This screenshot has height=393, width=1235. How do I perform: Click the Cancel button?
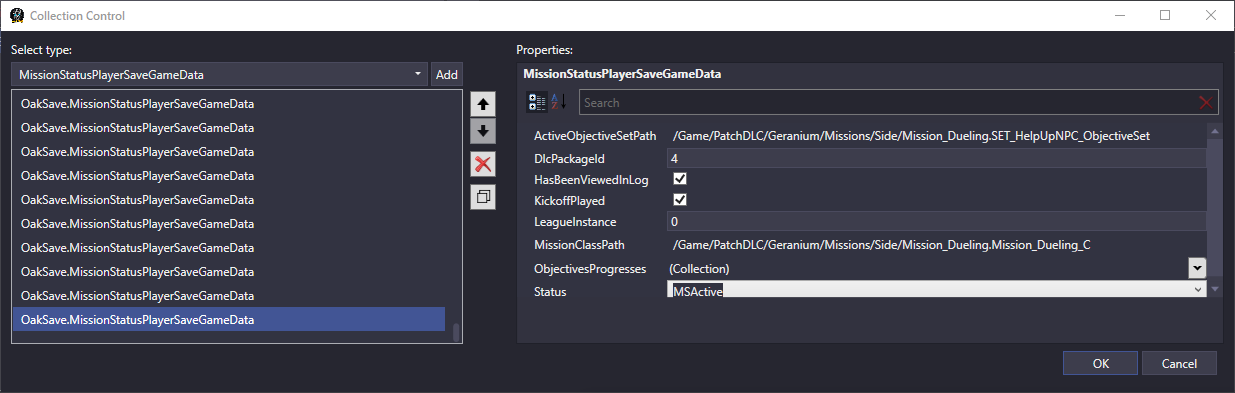coord(1179,363)
